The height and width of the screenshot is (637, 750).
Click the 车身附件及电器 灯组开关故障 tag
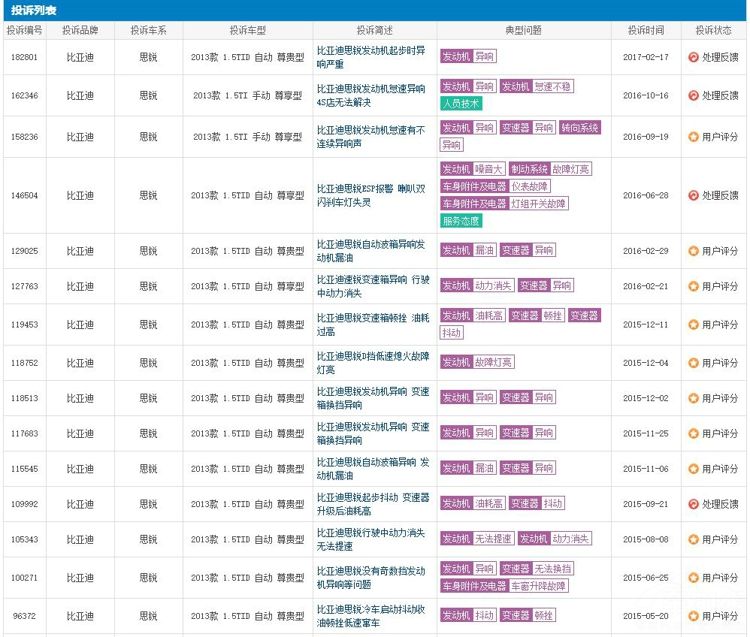pyautogui.click(x=505, y=203)
